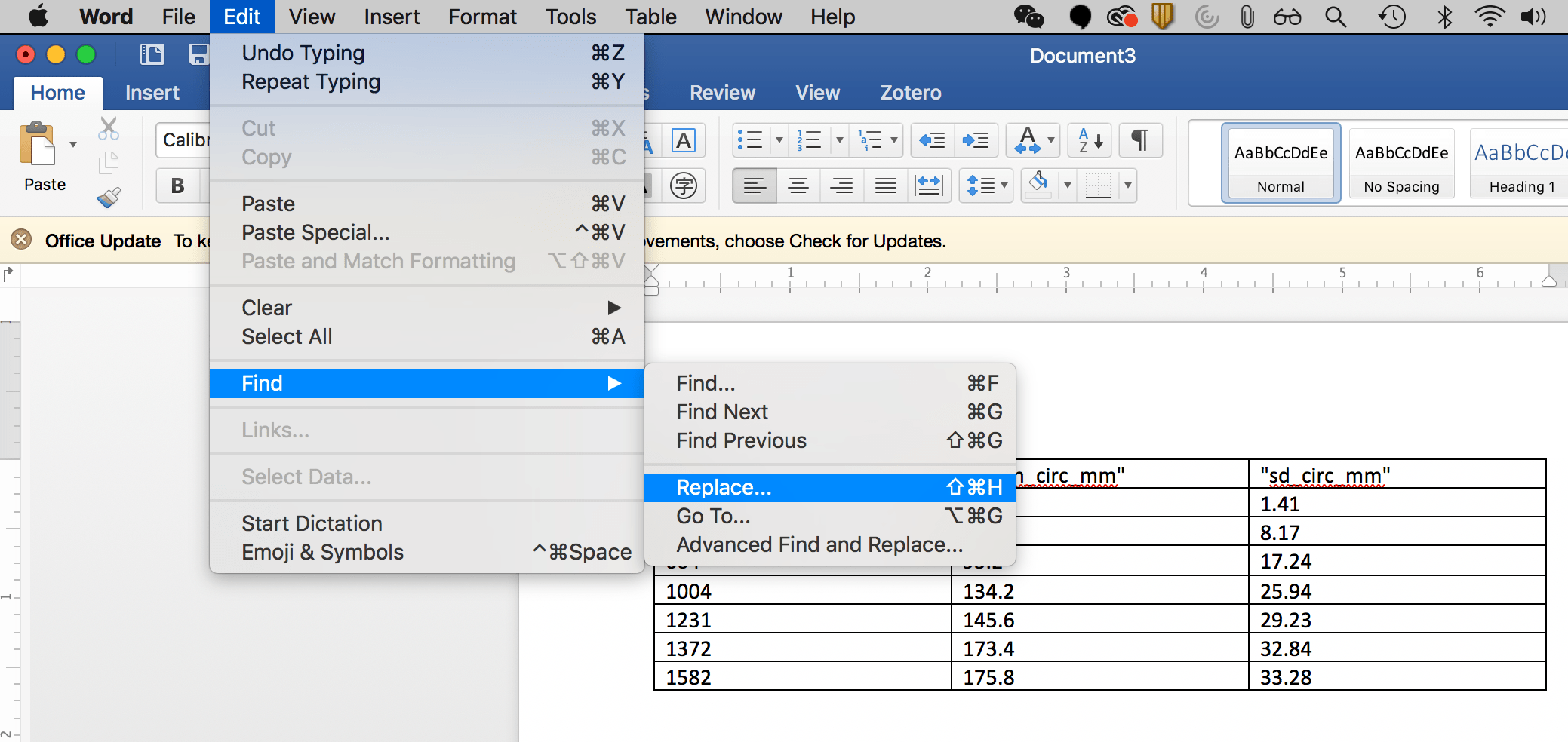
Task: Select the bulleted list icon
Action: click(751, 140)
